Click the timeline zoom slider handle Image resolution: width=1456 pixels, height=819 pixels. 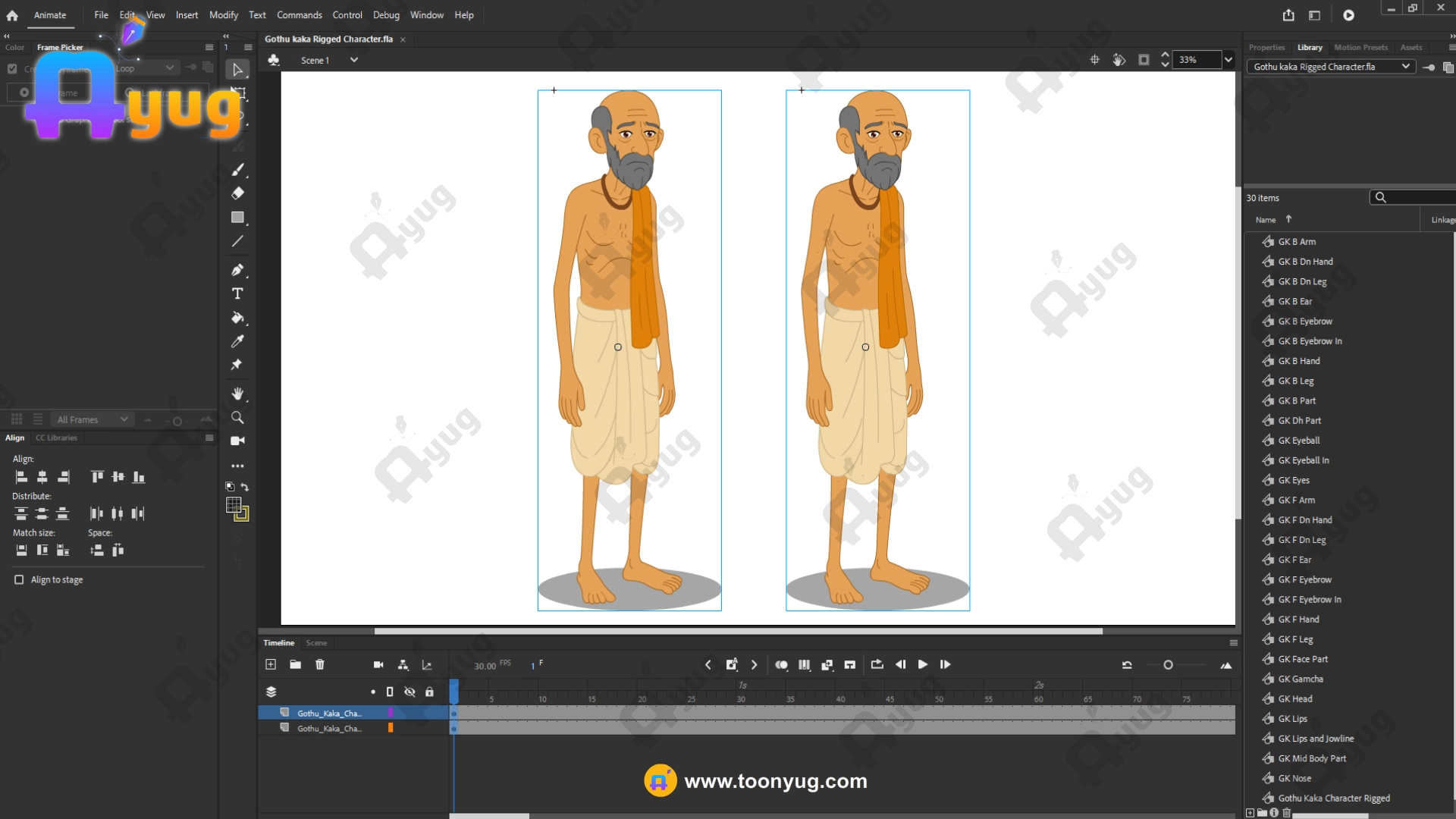(x=1168, y=665)
